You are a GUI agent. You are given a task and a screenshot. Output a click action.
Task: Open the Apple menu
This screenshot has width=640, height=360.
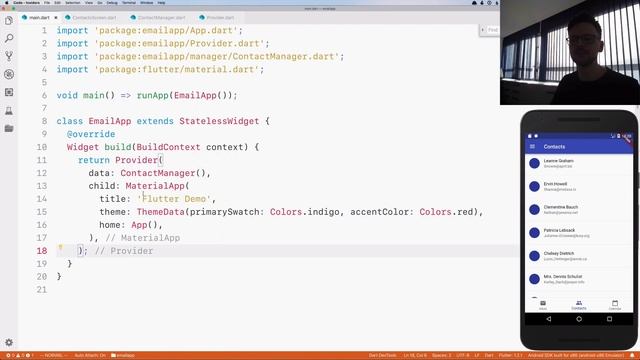(6, 2)
